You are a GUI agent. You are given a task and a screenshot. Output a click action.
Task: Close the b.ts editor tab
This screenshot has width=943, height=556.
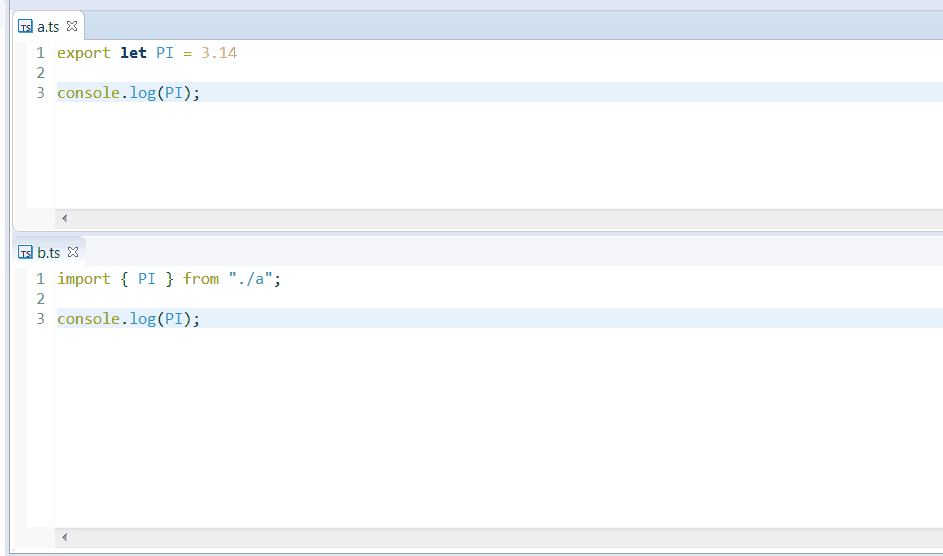pyautogui.click(x=73, y=253)
